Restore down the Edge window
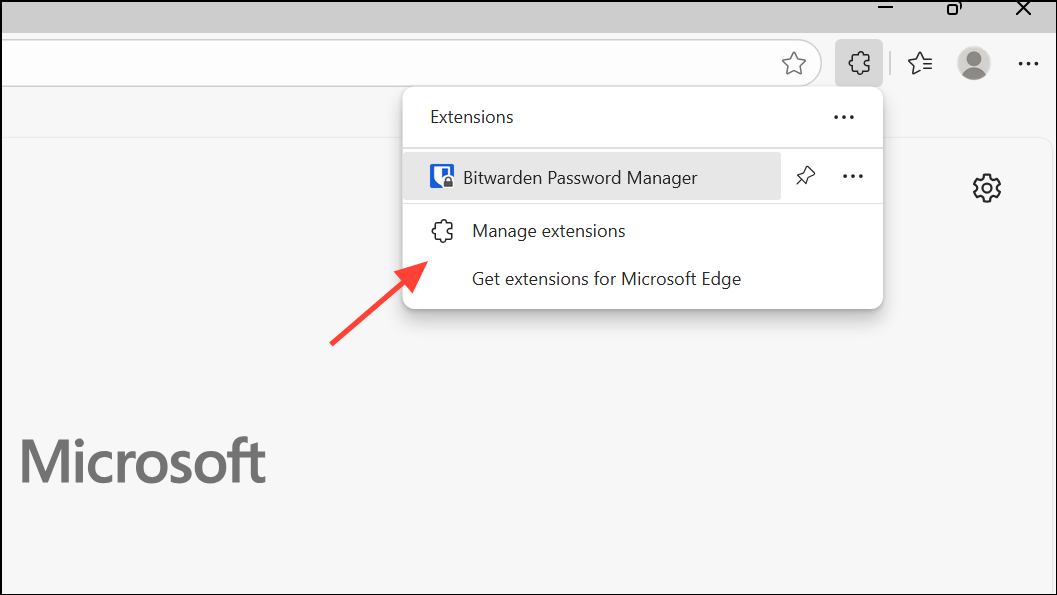 click(x=954, y=9)
